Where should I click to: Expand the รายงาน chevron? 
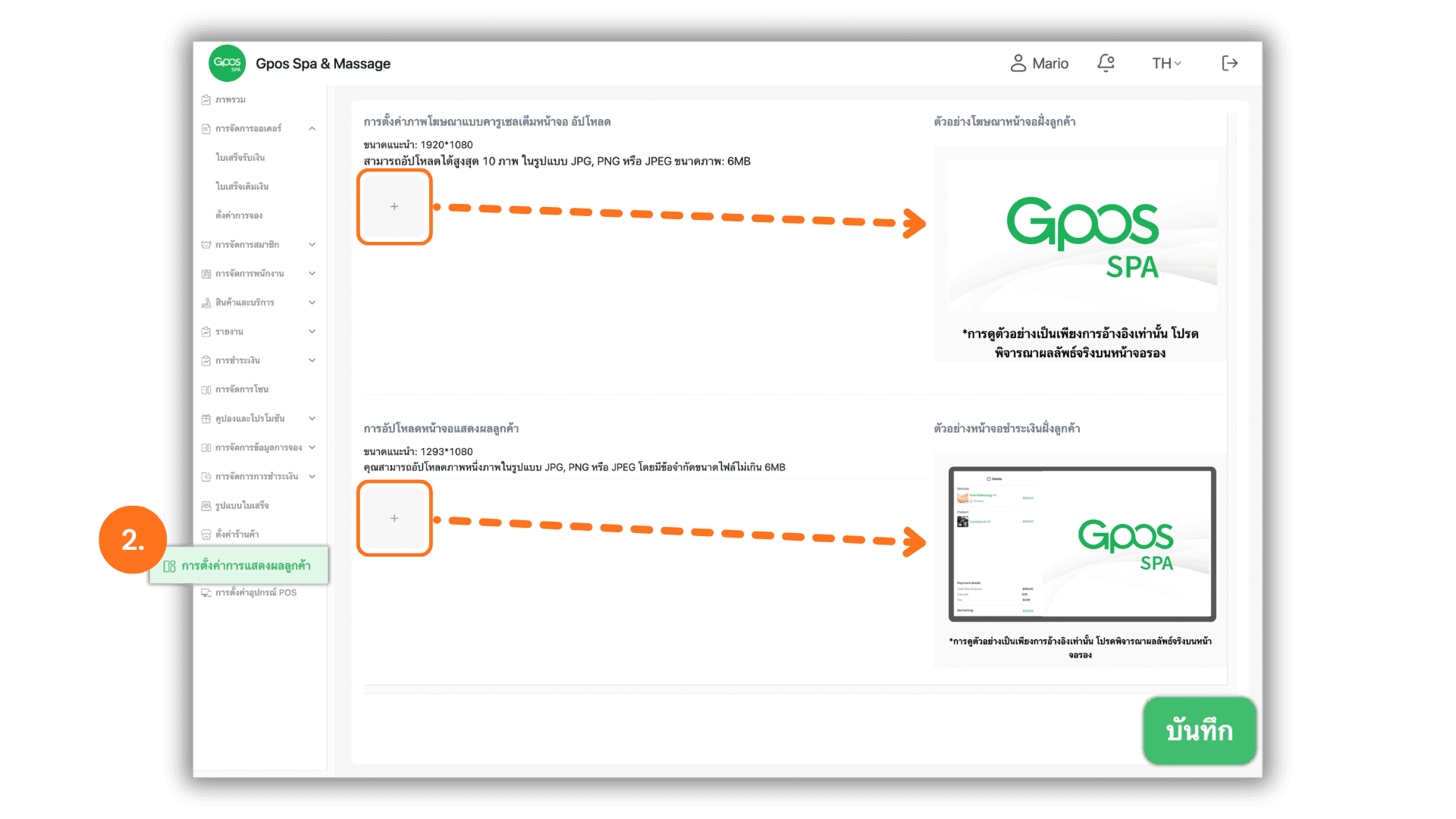[x=312, y=332]
